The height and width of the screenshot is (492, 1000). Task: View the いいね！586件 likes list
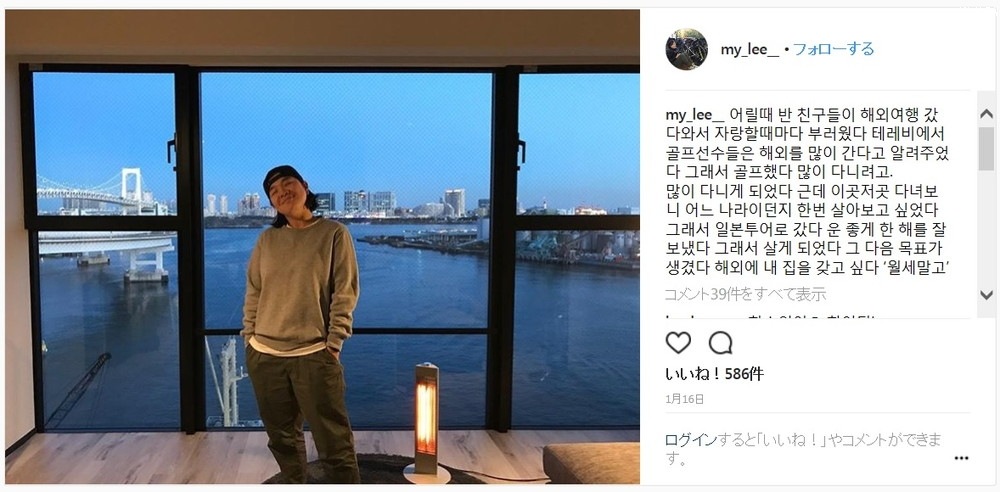(714, 374)
